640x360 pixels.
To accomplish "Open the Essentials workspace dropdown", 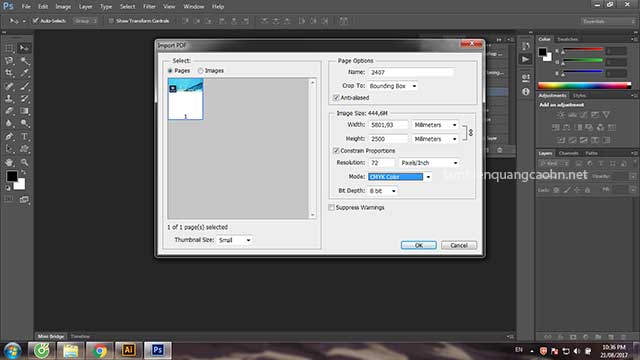I will (608, 21).
